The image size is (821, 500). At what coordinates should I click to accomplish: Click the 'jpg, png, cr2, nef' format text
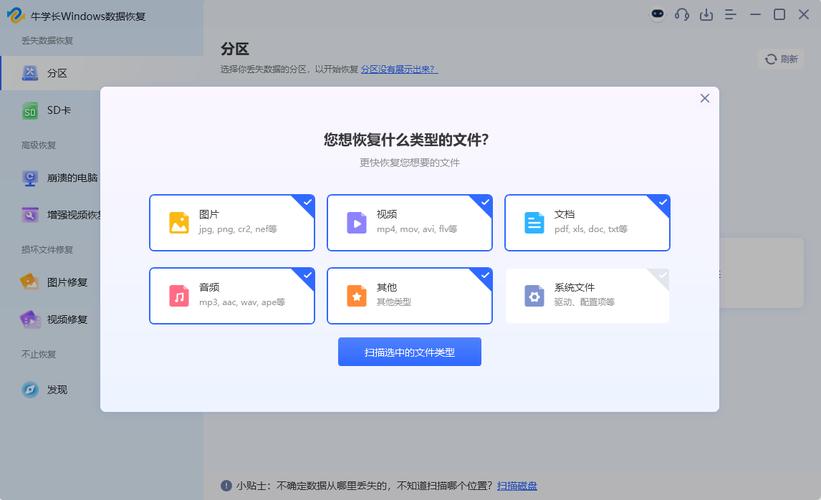[x=238, y=229]
